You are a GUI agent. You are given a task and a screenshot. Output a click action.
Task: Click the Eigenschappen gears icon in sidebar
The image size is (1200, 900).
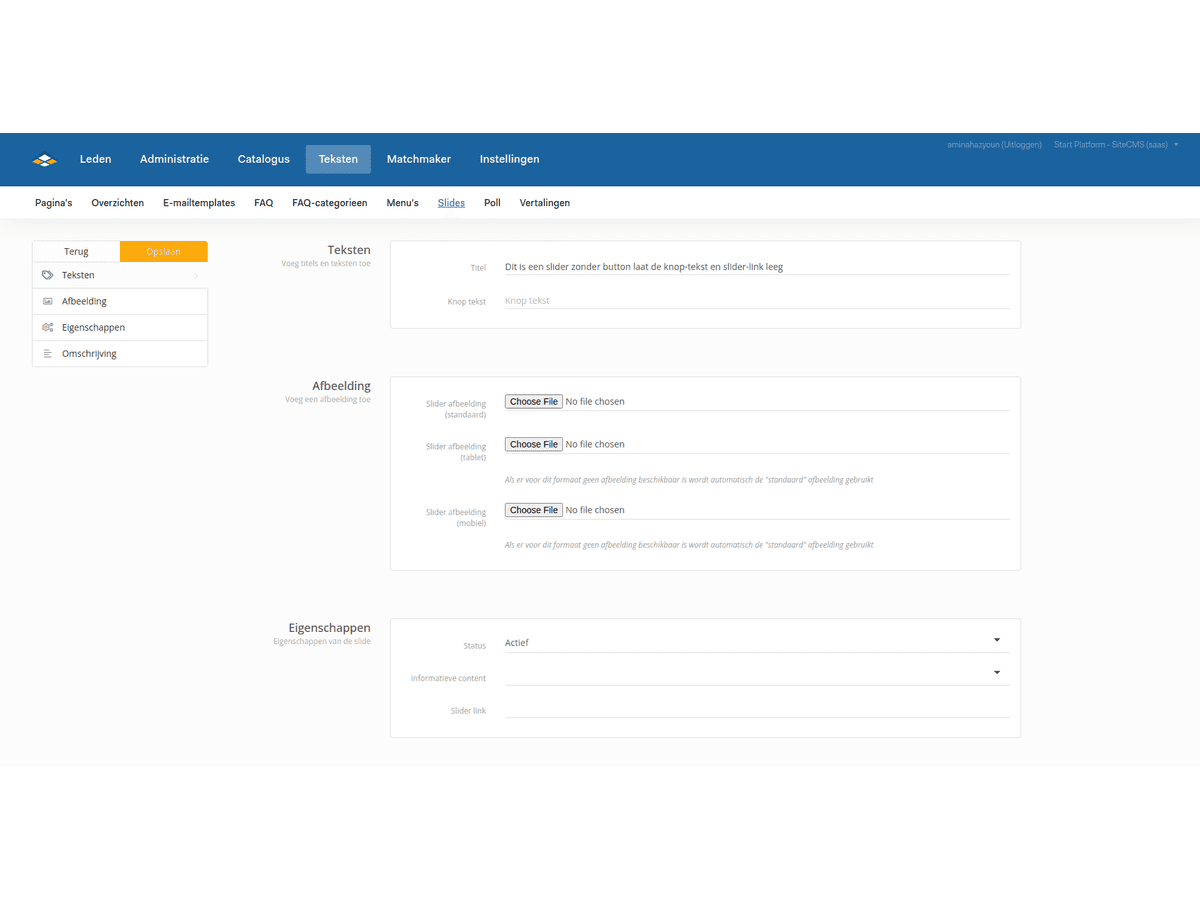[47, 327]
